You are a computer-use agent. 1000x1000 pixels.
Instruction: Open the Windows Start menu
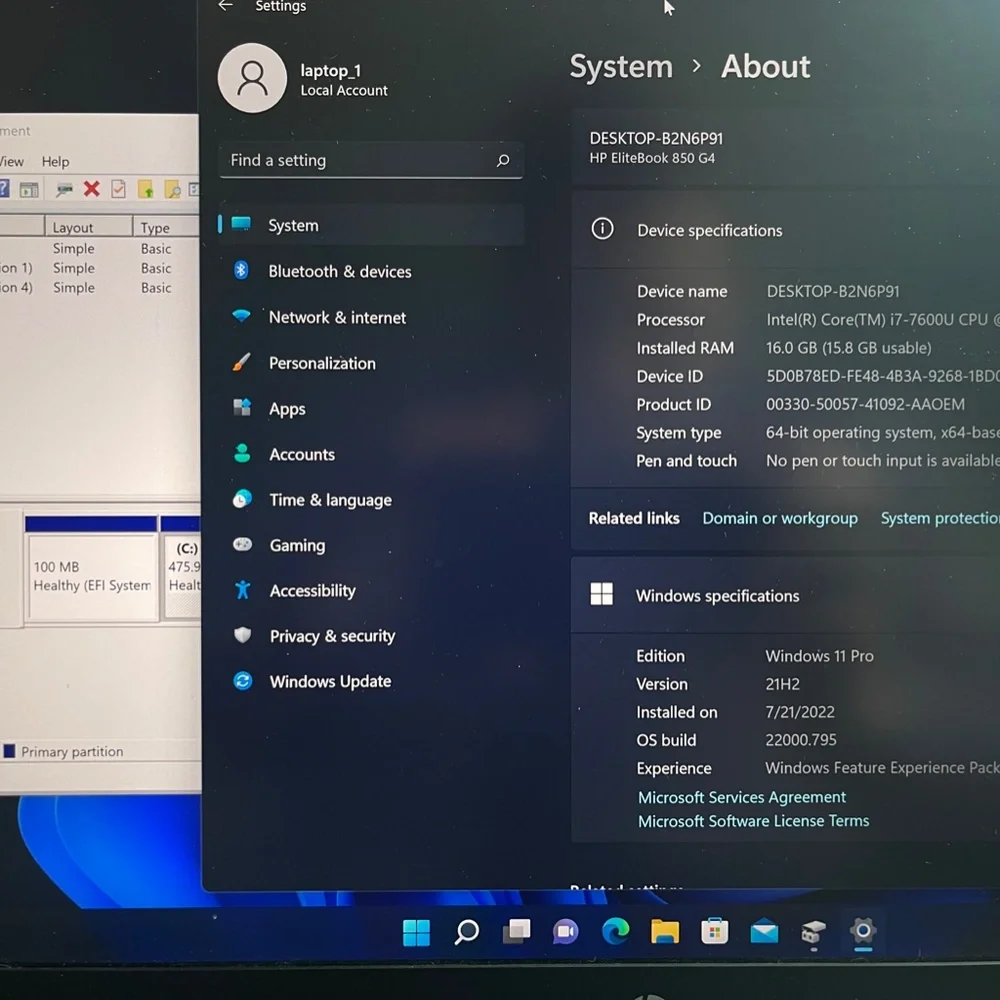click(x=416, y=932)
